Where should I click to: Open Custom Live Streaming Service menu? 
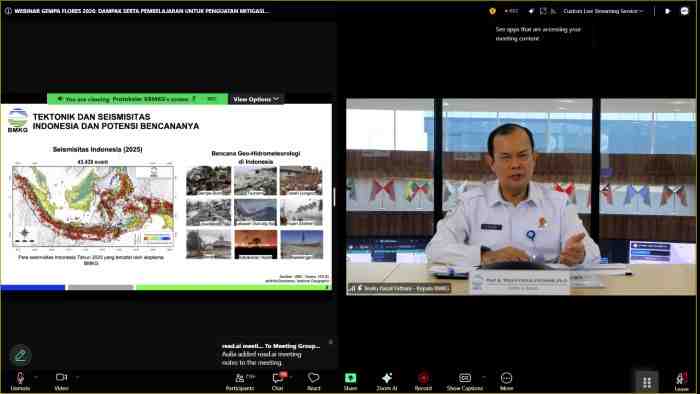tap(603, 11)
